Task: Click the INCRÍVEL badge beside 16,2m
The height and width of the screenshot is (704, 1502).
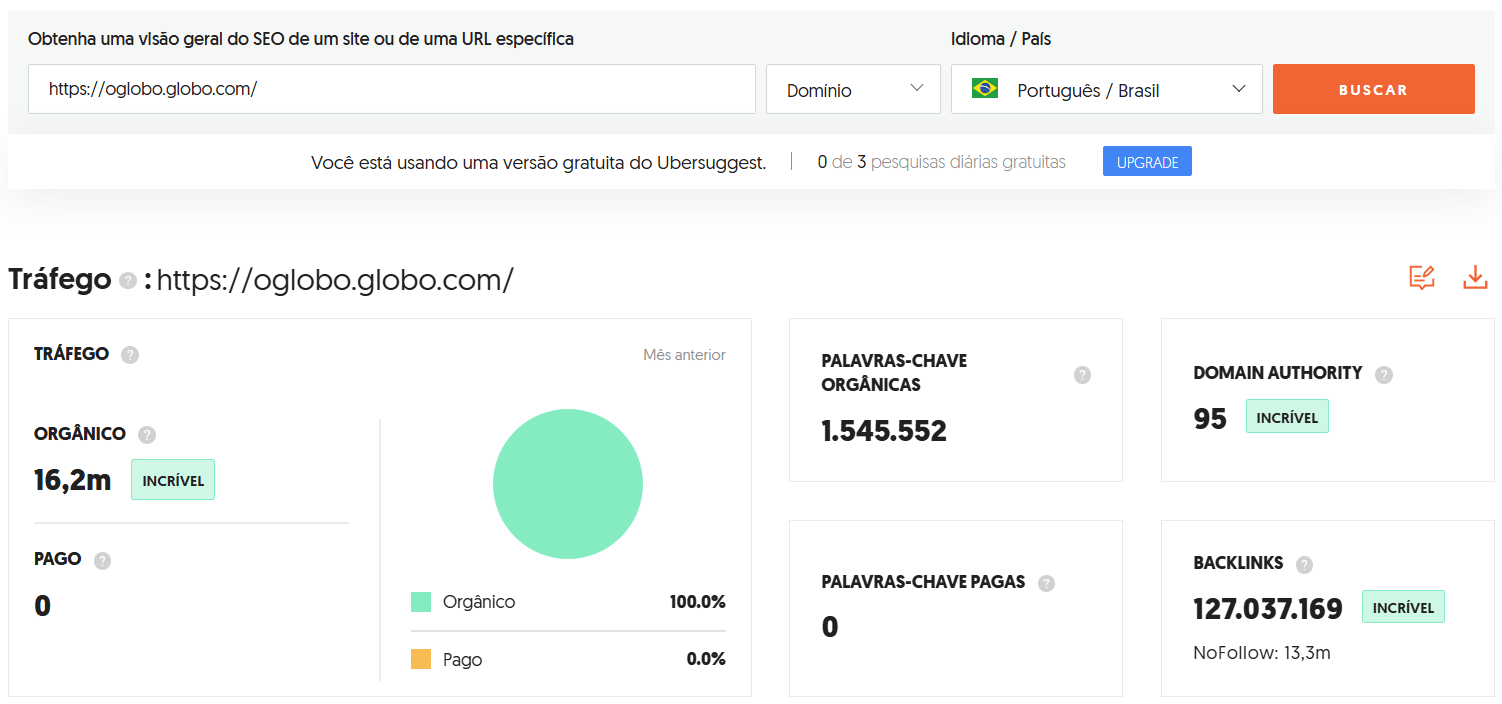Action: click(173, 480)
